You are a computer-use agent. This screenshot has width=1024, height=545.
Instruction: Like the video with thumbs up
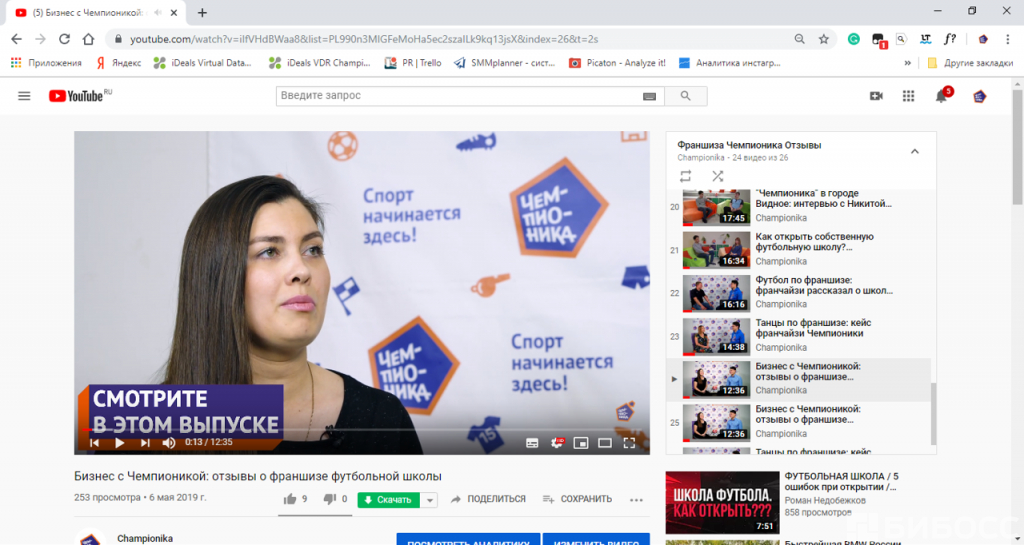pos(290,499)
